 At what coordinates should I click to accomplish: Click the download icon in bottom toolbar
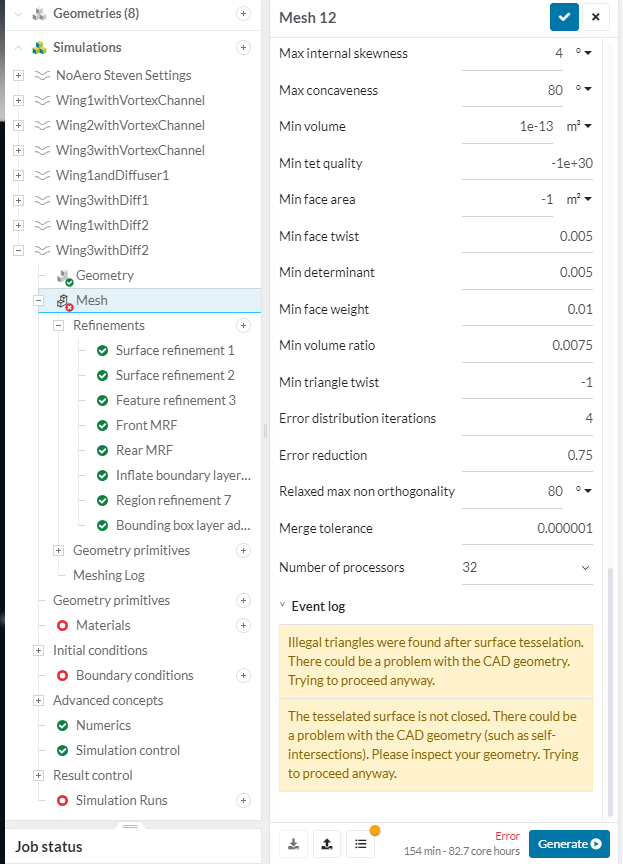click(293, 844)
